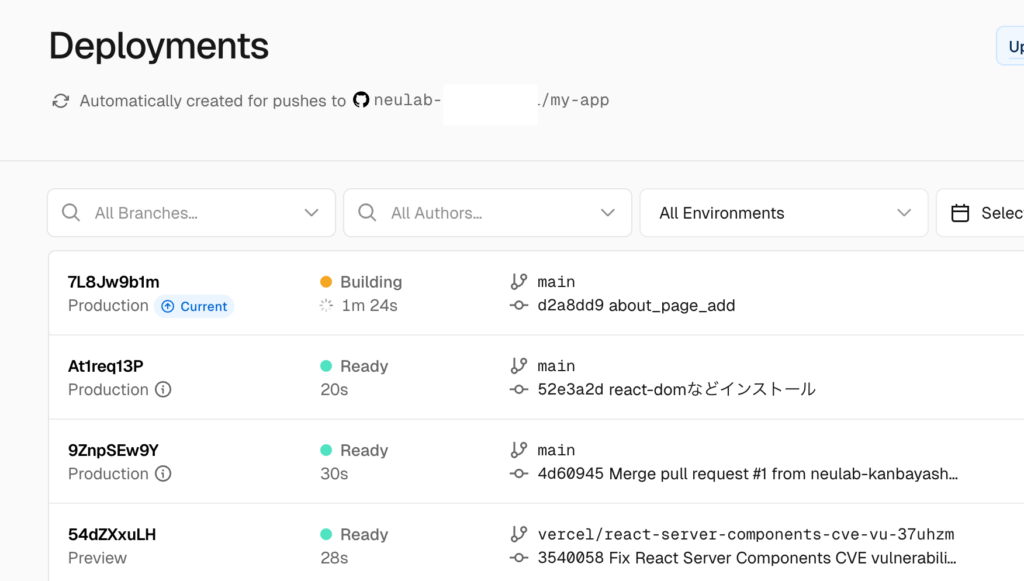Type in the All Branches search field

coord(190,213)
